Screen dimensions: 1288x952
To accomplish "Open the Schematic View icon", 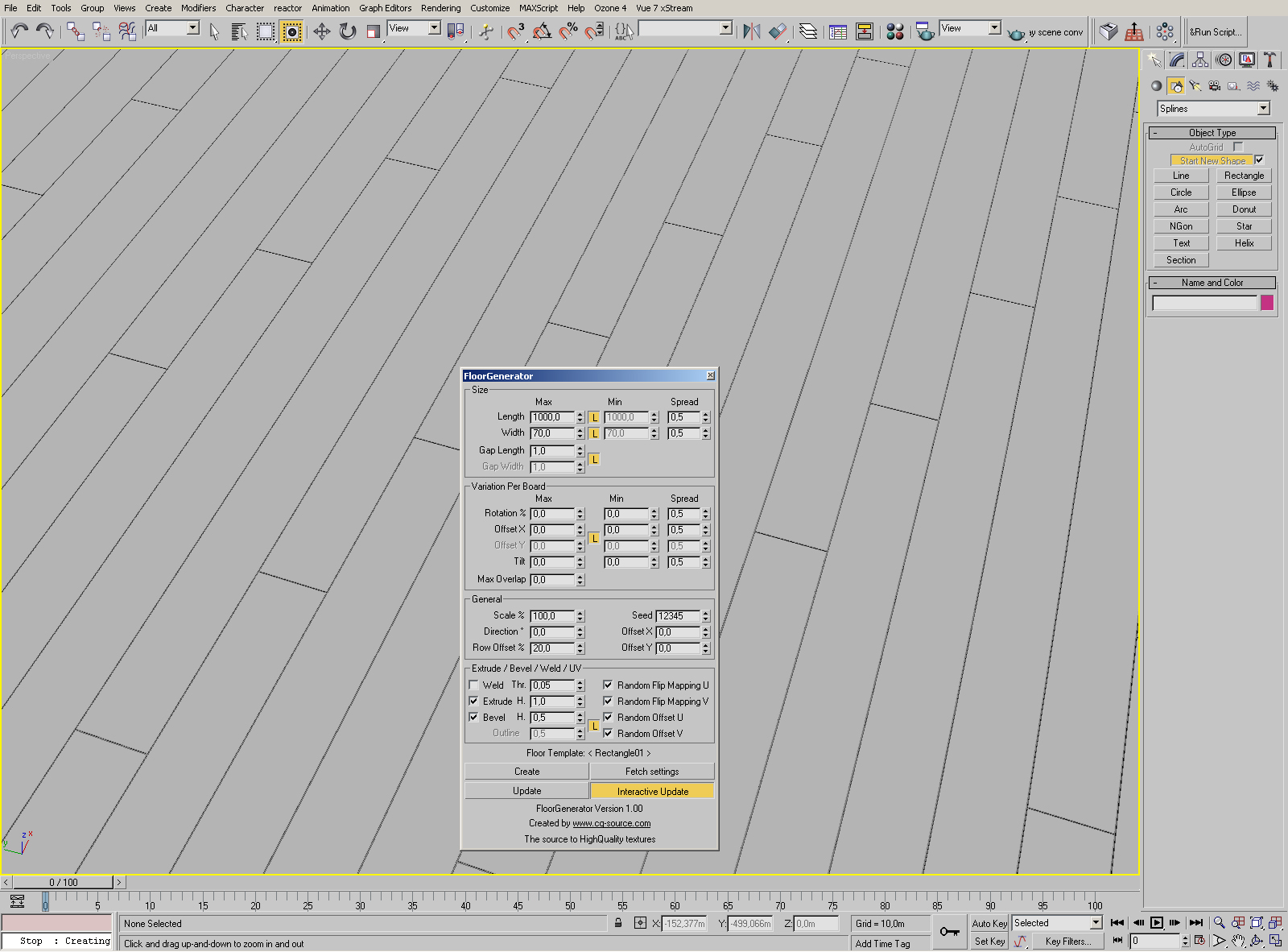I will click(865, 31).
